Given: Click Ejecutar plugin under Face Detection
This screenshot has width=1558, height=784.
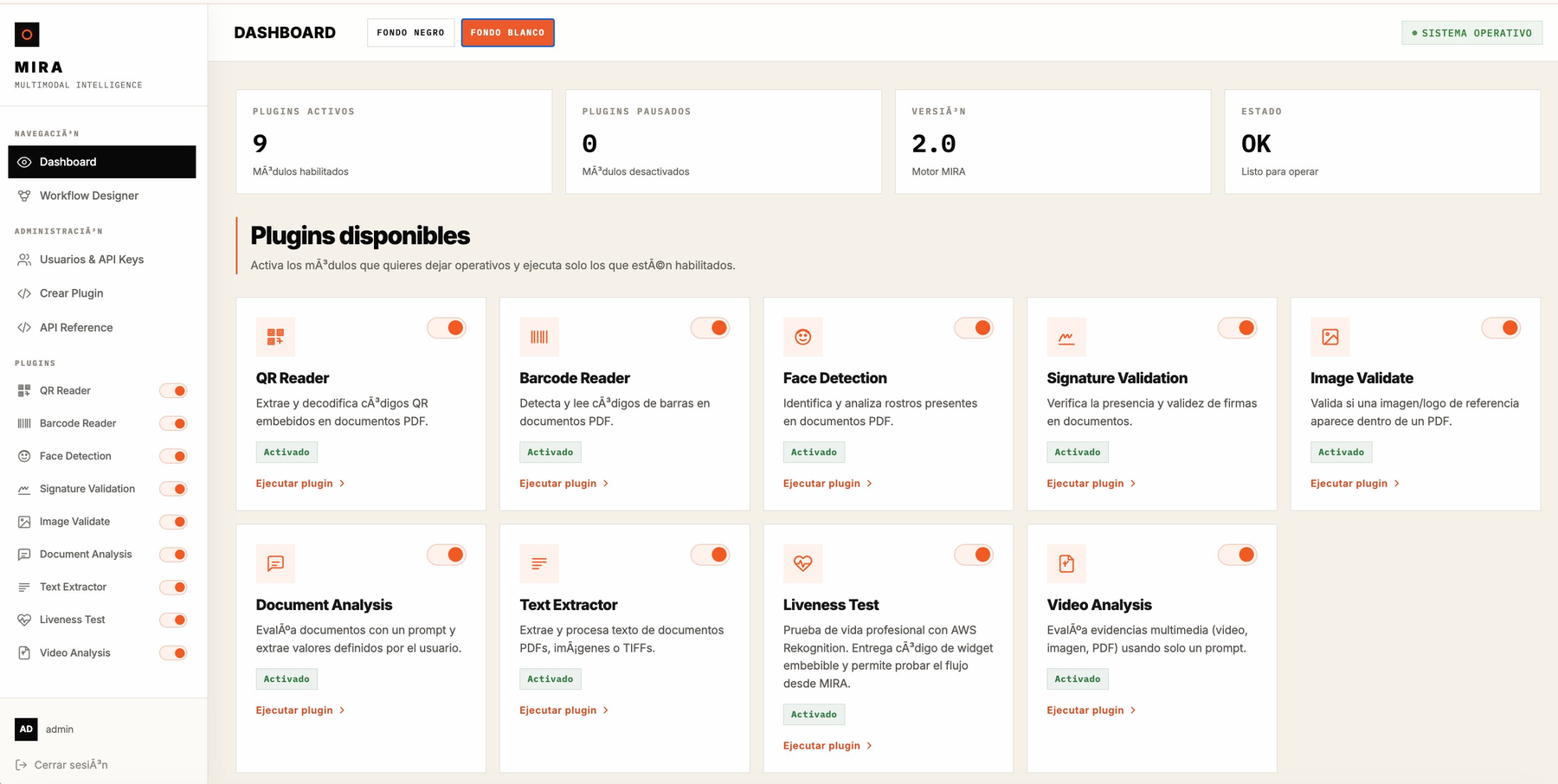Looking at the screenshot, I should click(x=827, y=484).
